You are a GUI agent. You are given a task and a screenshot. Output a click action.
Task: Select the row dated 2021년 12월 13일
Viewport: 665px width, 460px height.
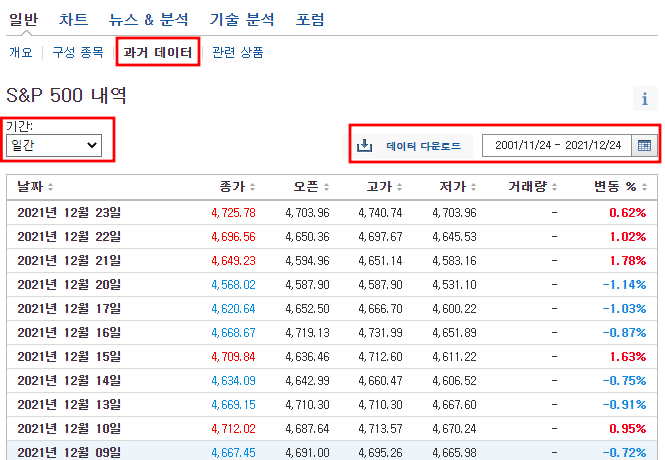tap(332, 404)
